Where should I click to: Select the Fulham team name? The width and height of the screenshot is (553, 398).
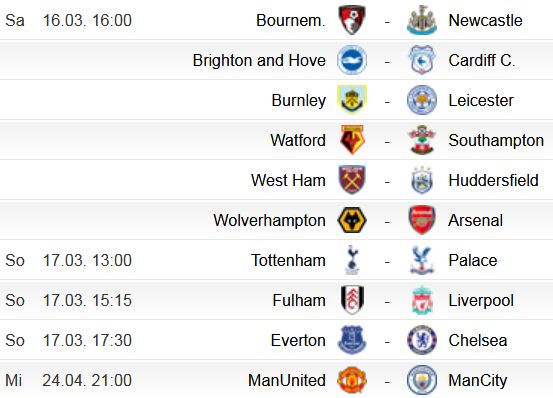click(x=299, y=300)
